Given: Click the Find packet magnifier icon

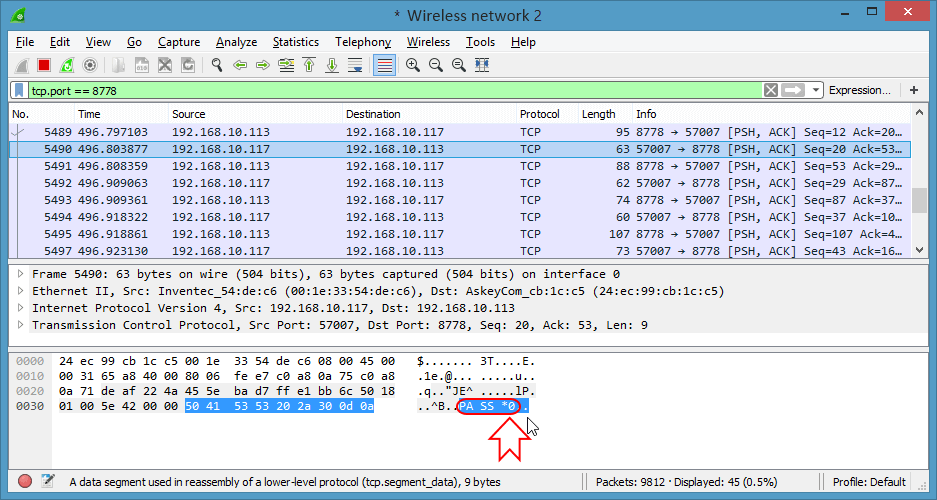Looking at the screenshot, I should click(216, 65).
